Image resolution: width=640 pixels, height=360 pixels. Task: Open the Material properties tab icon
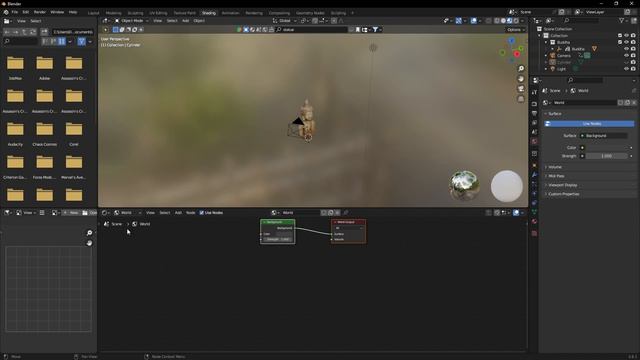coord(534,222)
